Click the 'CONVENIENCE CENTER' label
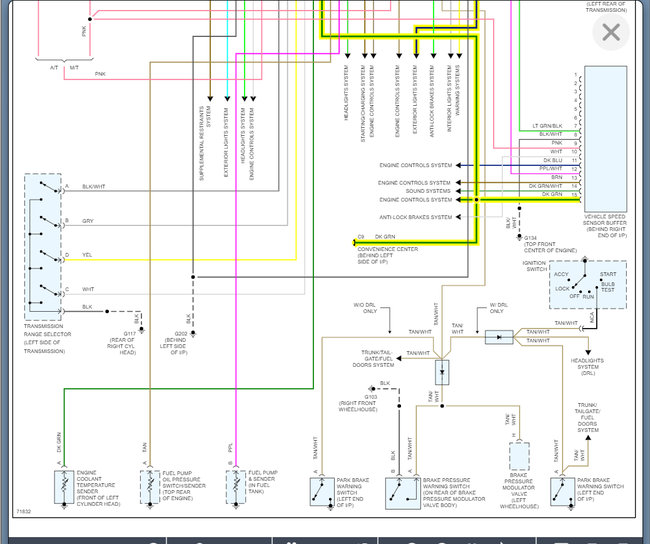This screenshot has height=544, width=650. pyautogui.click(x=388, y=249)
